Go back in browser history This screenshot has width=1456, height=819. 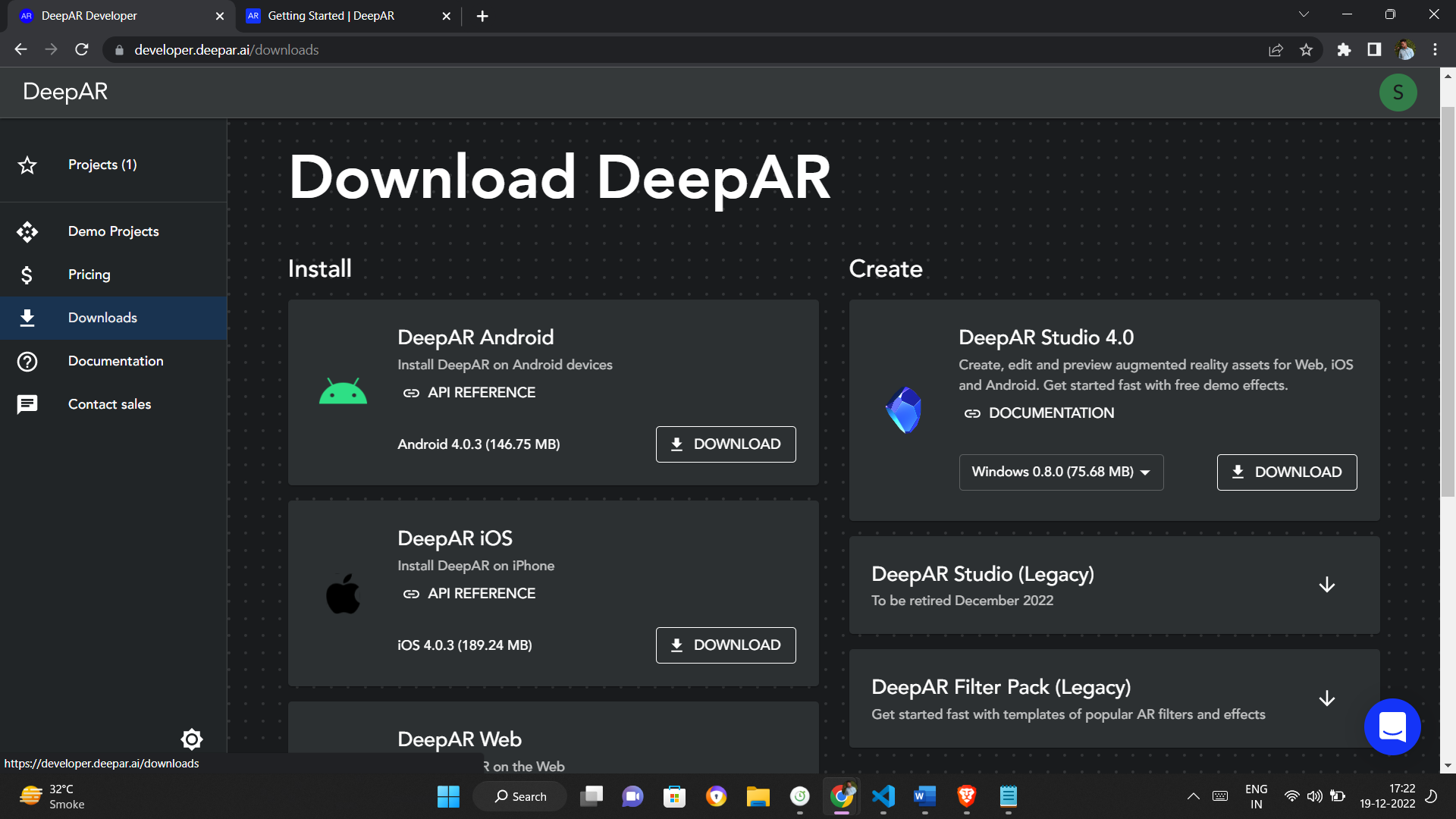pos(20,49)
